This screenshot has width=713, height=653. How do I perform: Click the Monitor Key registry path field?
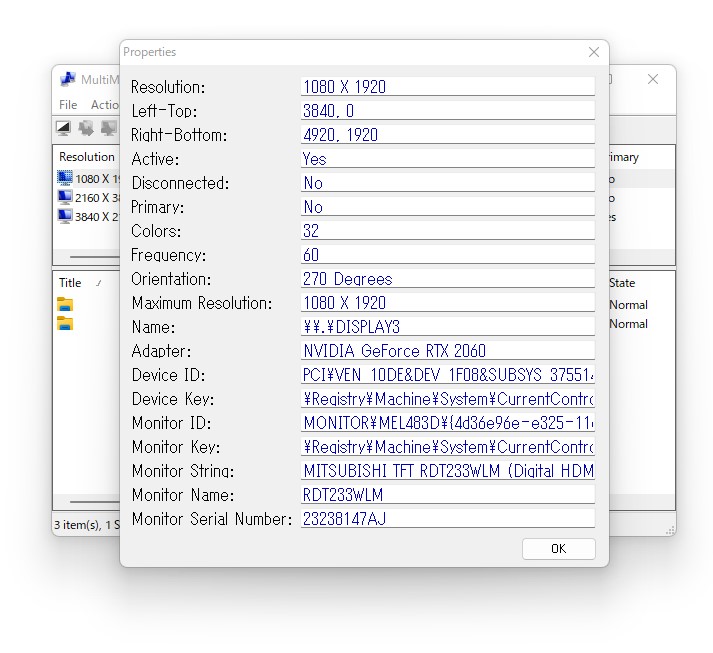(447, 447)
